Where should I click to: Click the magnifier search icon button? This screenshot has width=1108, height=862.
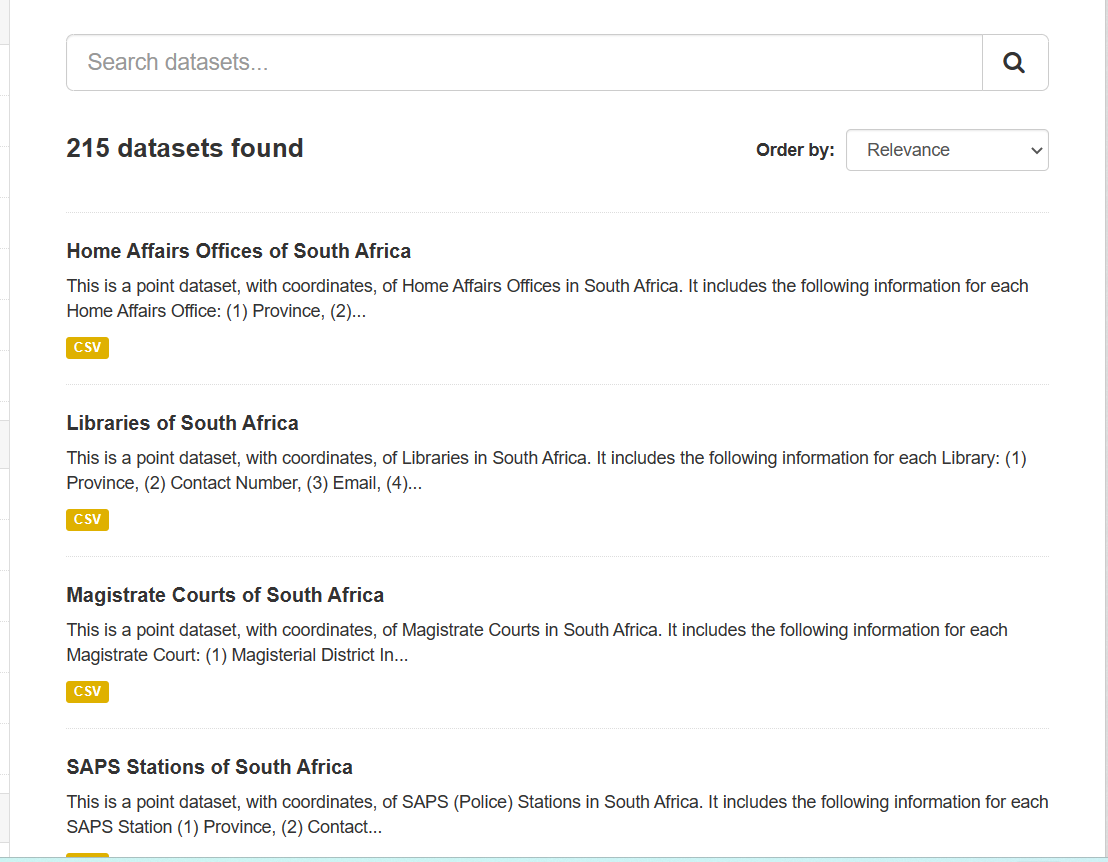coord(1015,63)
